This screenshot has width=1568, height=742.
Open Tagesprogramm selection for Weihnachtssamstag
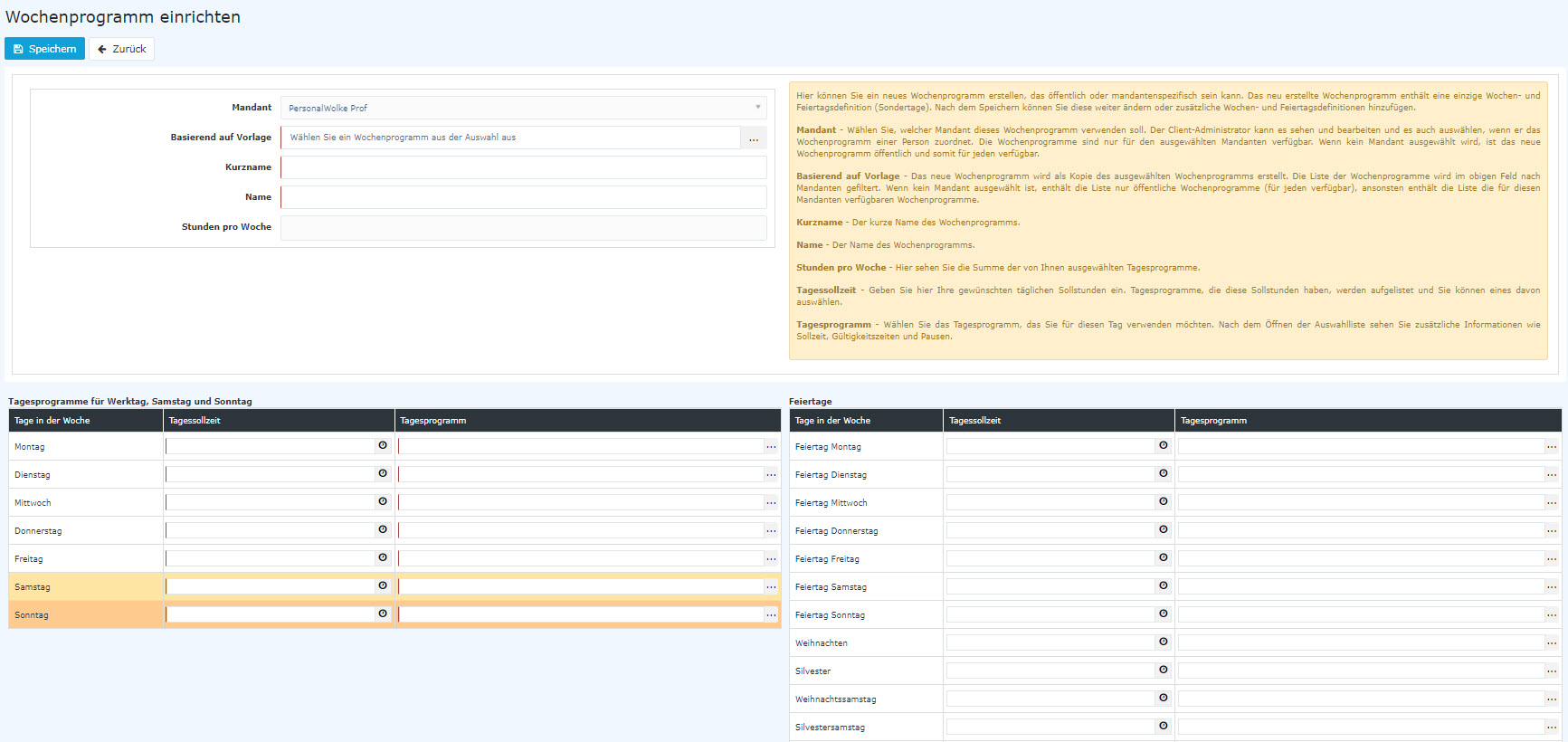click(x=1552, y=699)
